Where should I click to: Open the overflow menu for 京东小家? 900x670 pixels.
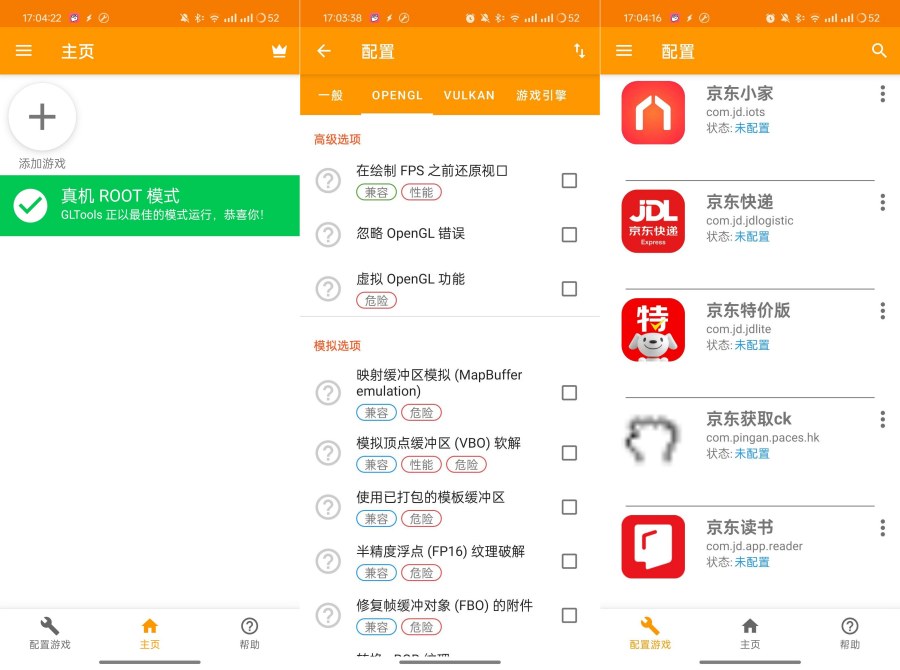click(x=883, y=93)
